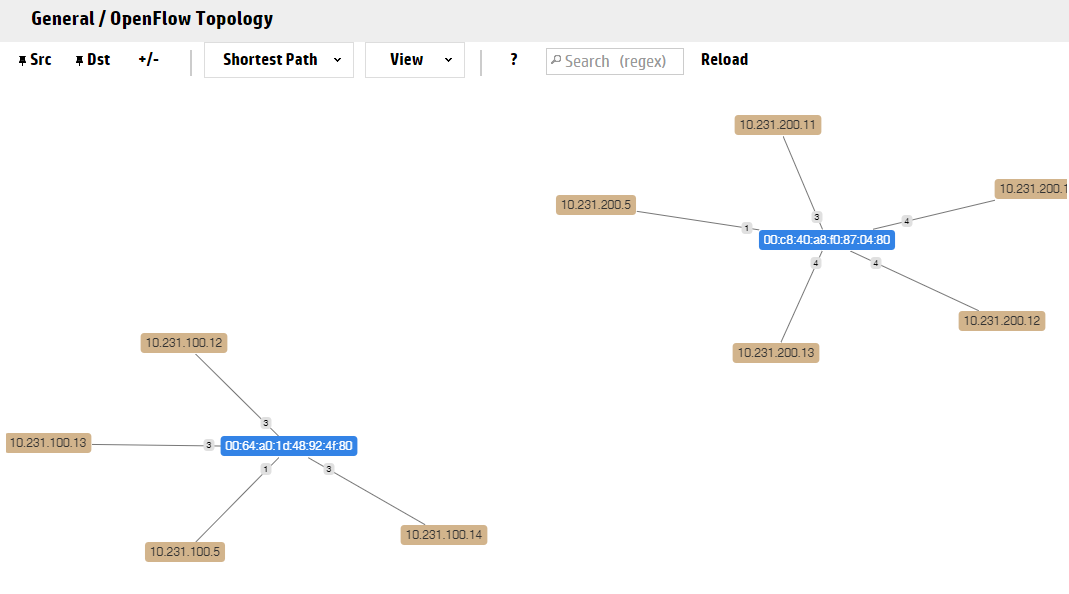This screenshot has height=594, width=1069.
Task: Select host node 10.231.100.12
Action: tap(184, 343)
